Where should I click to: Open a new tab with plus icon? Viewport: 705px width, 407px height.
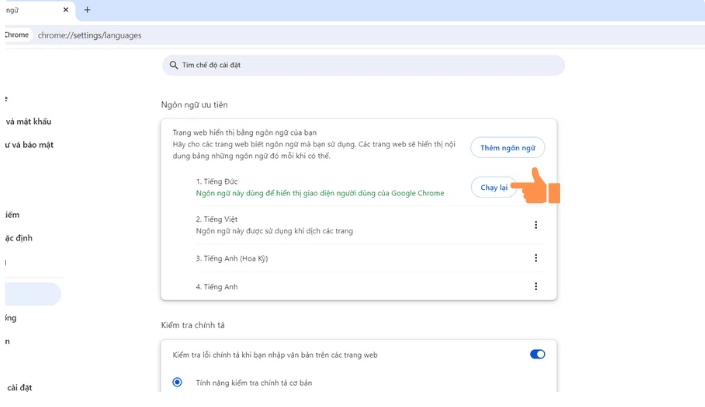click(x=87, y=10)
